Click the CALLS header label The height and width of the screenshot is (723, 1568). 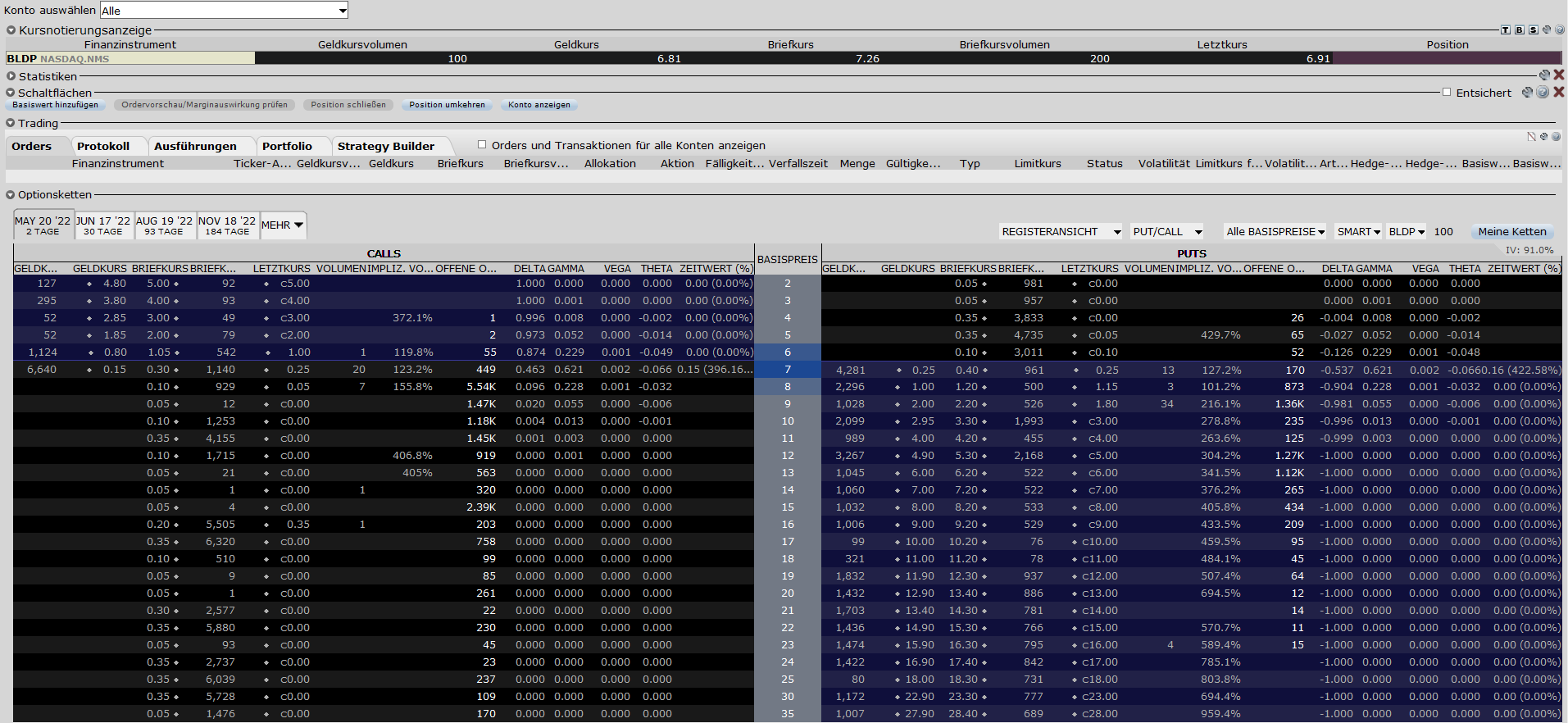coord(384,253)
